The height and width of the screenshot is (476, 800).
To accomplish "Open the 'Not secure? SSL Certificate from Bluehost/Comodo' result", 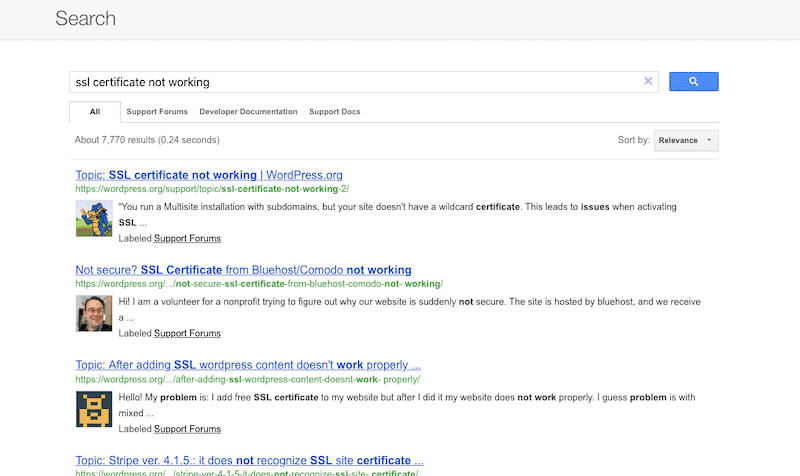I will (x=243, y=270).
